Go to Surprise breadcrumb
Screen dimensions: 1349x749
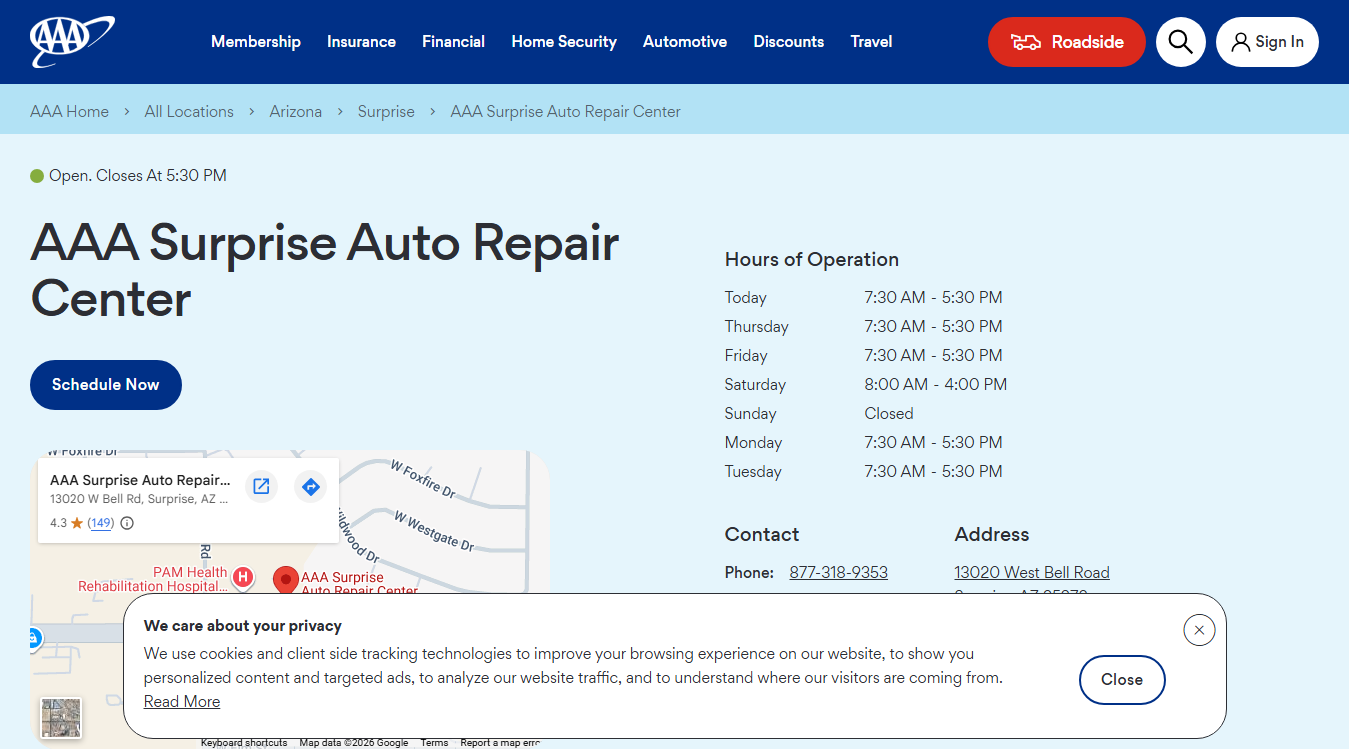coord(386,112)
